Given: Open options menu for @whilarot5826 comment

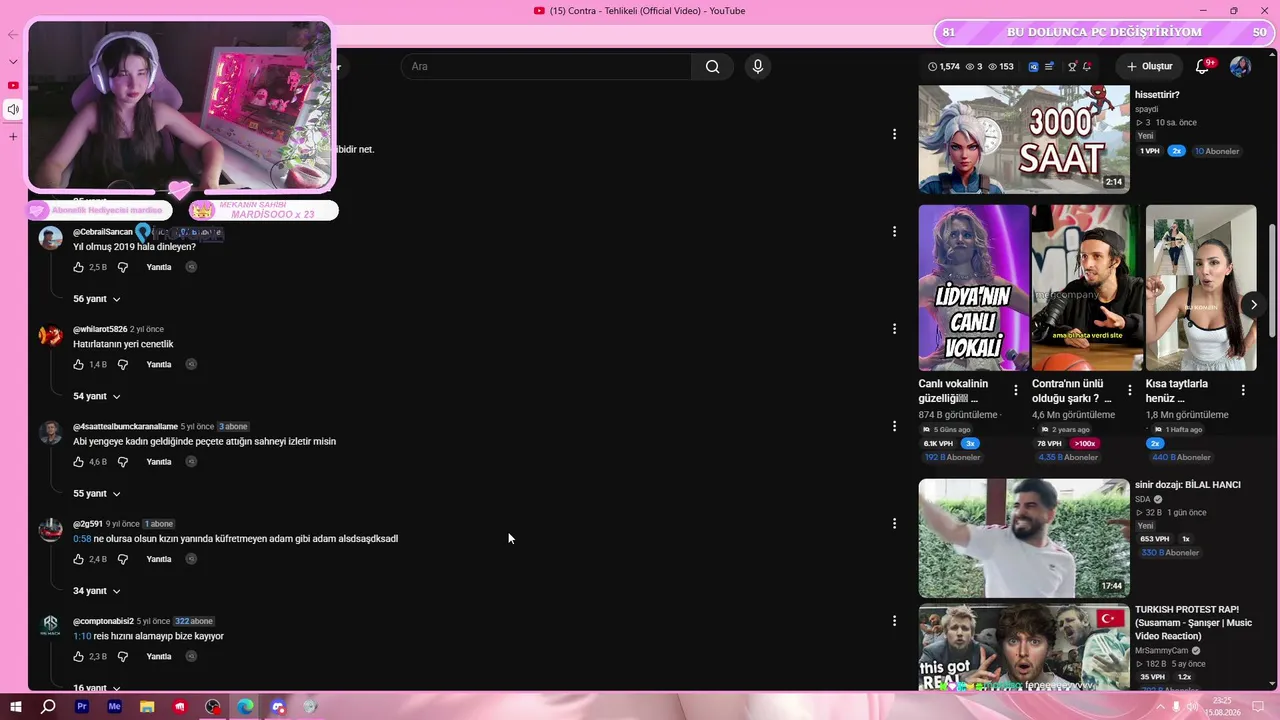Looking at the screenshot, I should (894, 328).
